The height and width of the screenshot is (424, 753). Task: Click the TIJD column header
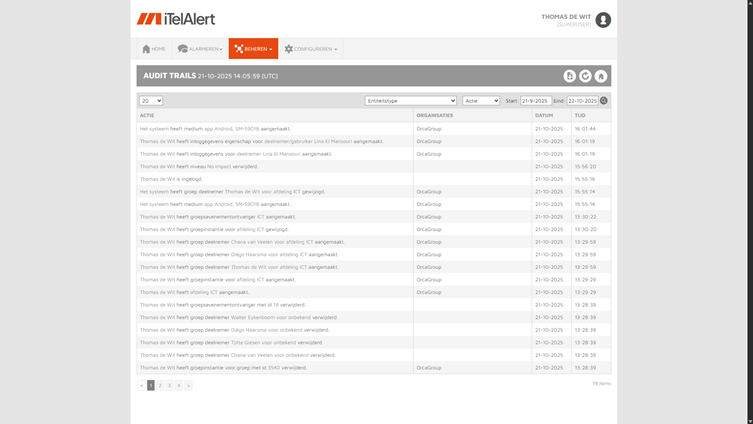click(580, 115)
